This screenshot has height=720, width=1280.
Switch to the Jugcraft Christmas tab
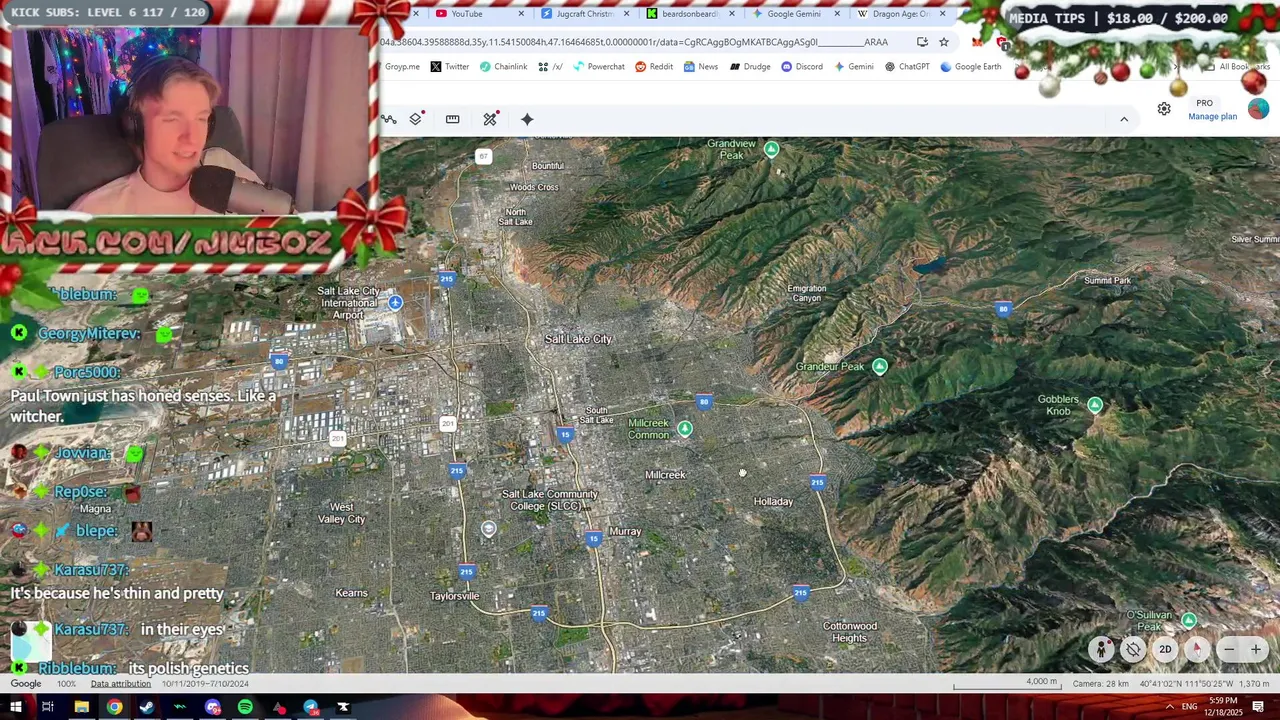585,14
